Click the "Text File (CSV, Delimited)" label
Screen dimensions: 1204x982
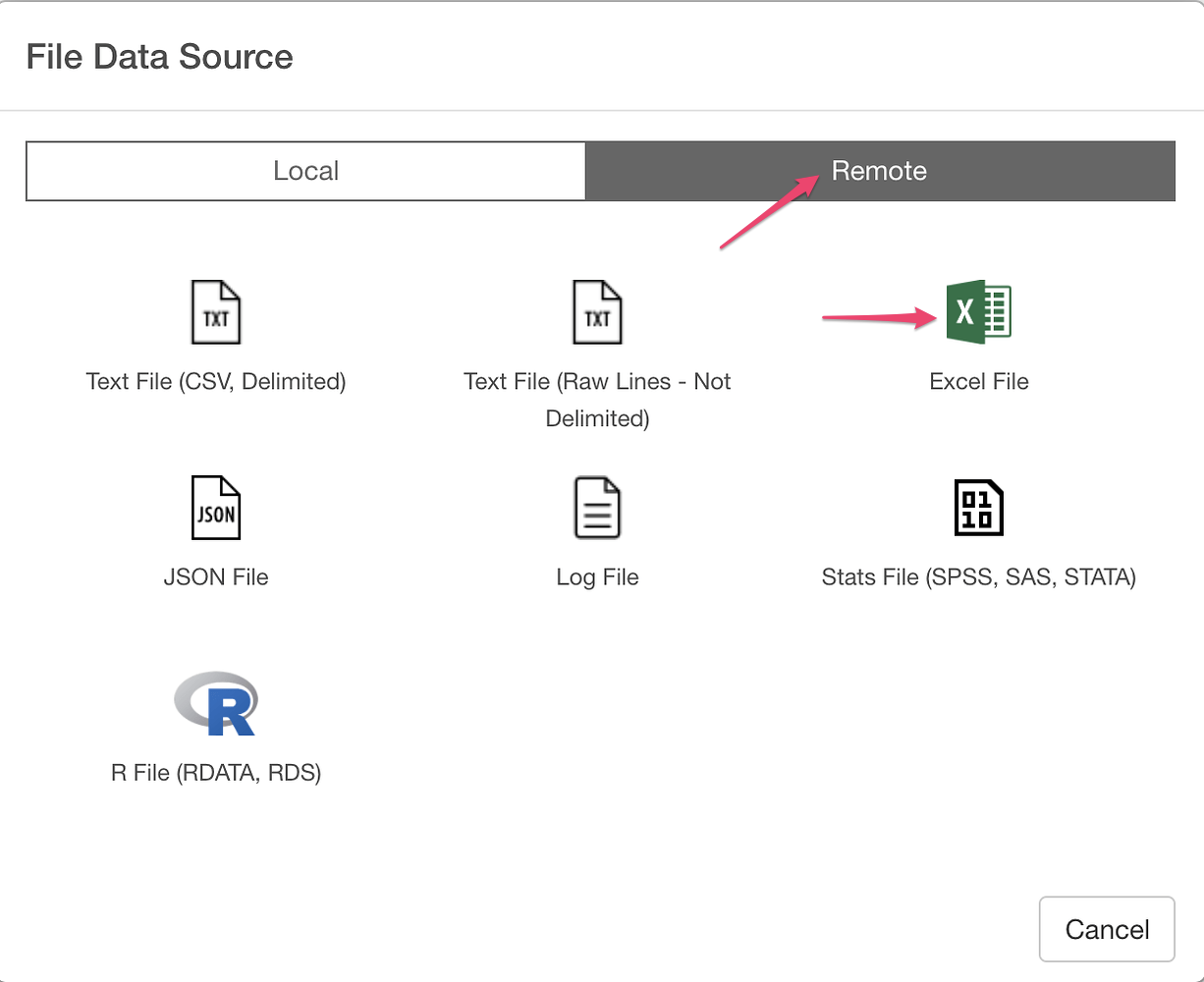(x=216, y=381)
